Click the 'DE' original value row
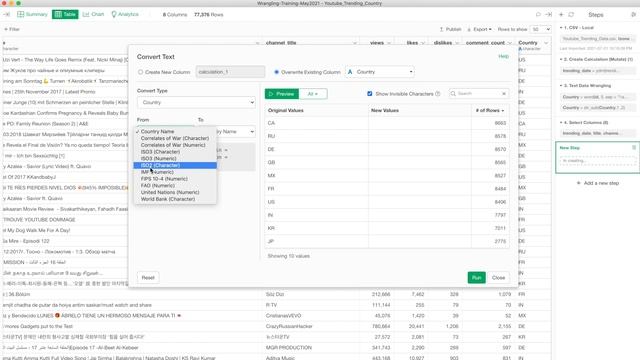 click(x=387, y=149)
